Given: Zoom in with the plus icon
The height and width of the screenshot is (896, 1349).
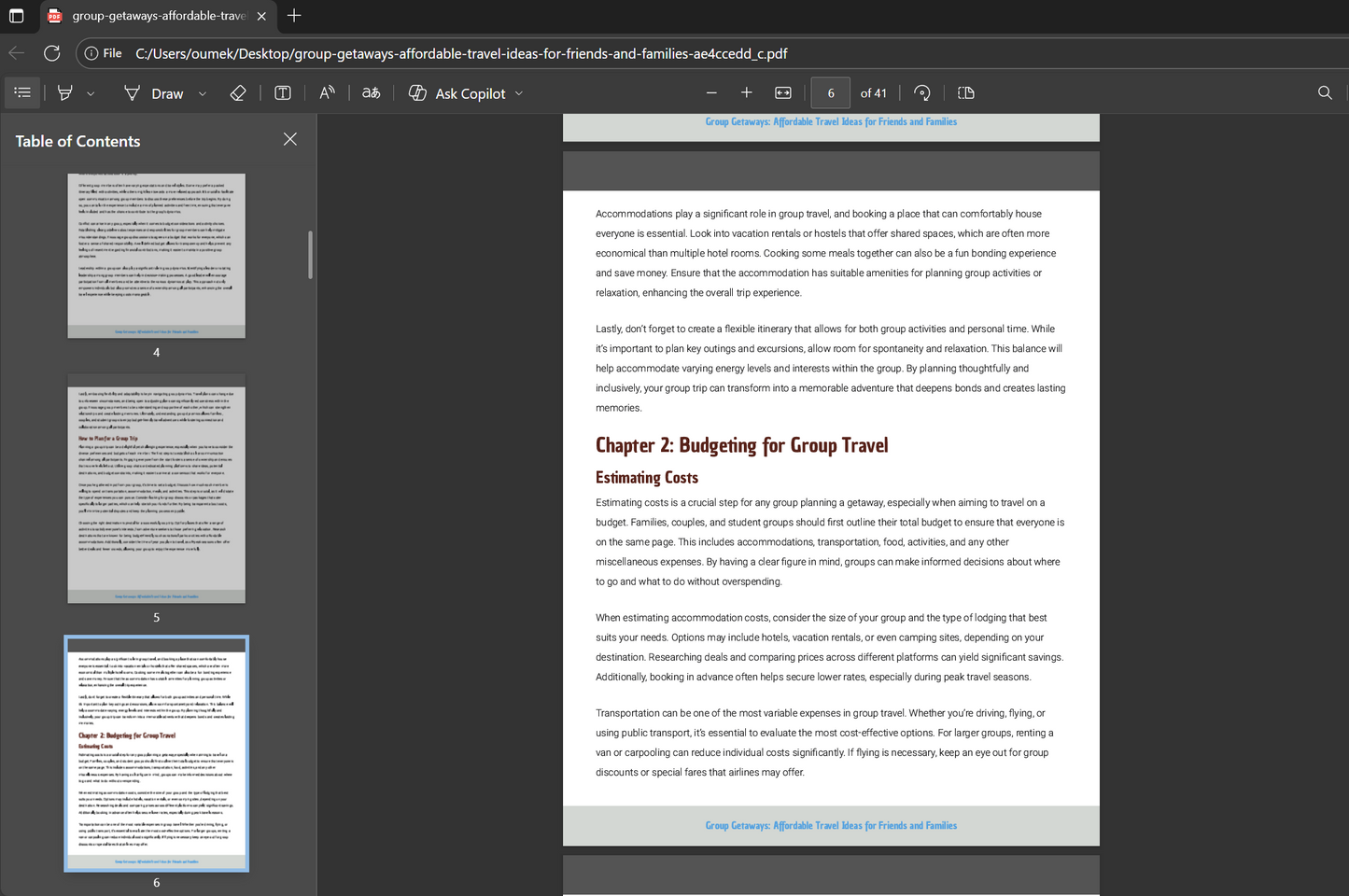Looking at the screenshot, I should coord(746,92).
